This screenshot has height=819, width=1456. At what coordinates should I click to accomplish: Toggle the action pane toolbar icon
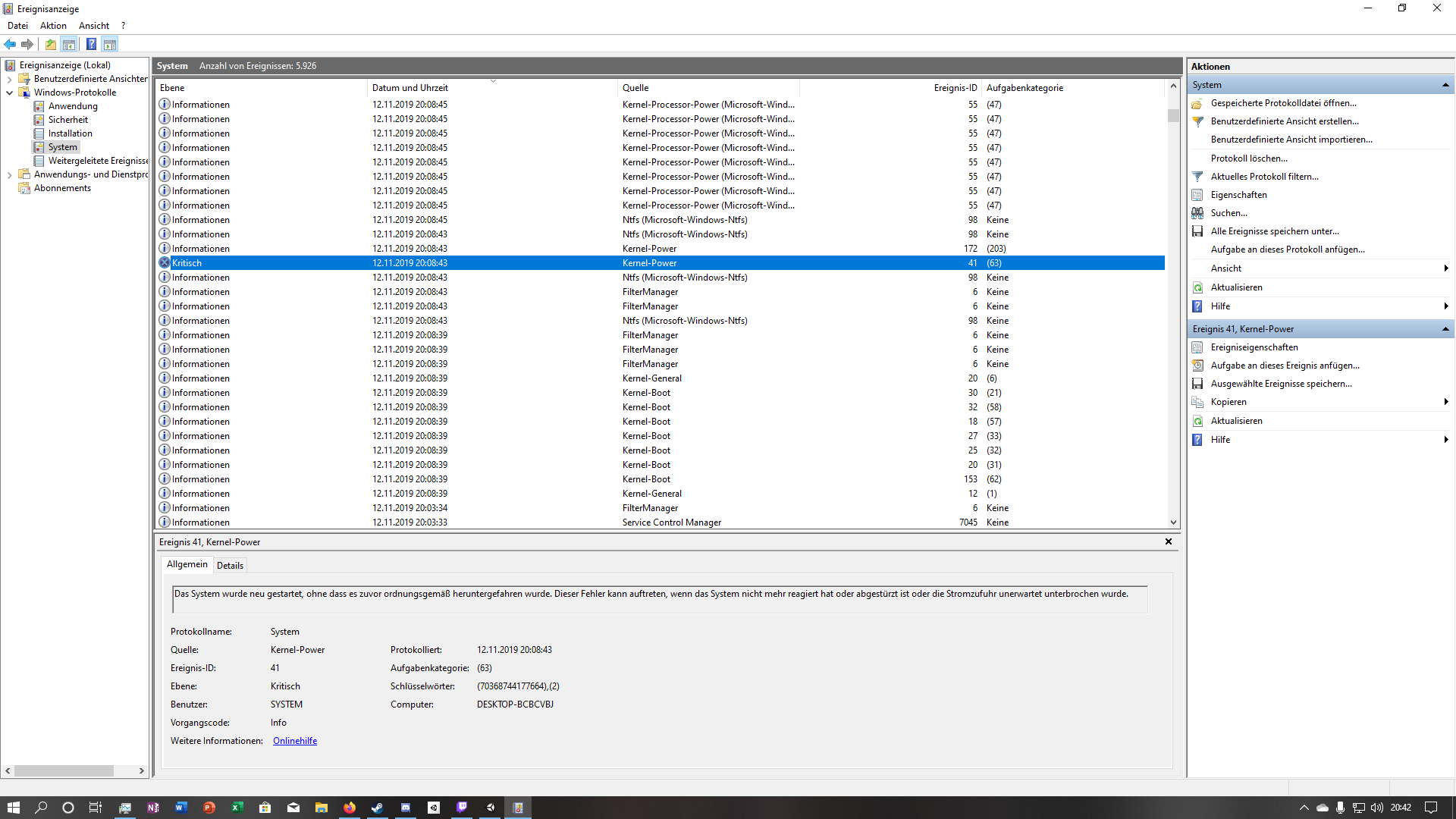coord(110,44)
